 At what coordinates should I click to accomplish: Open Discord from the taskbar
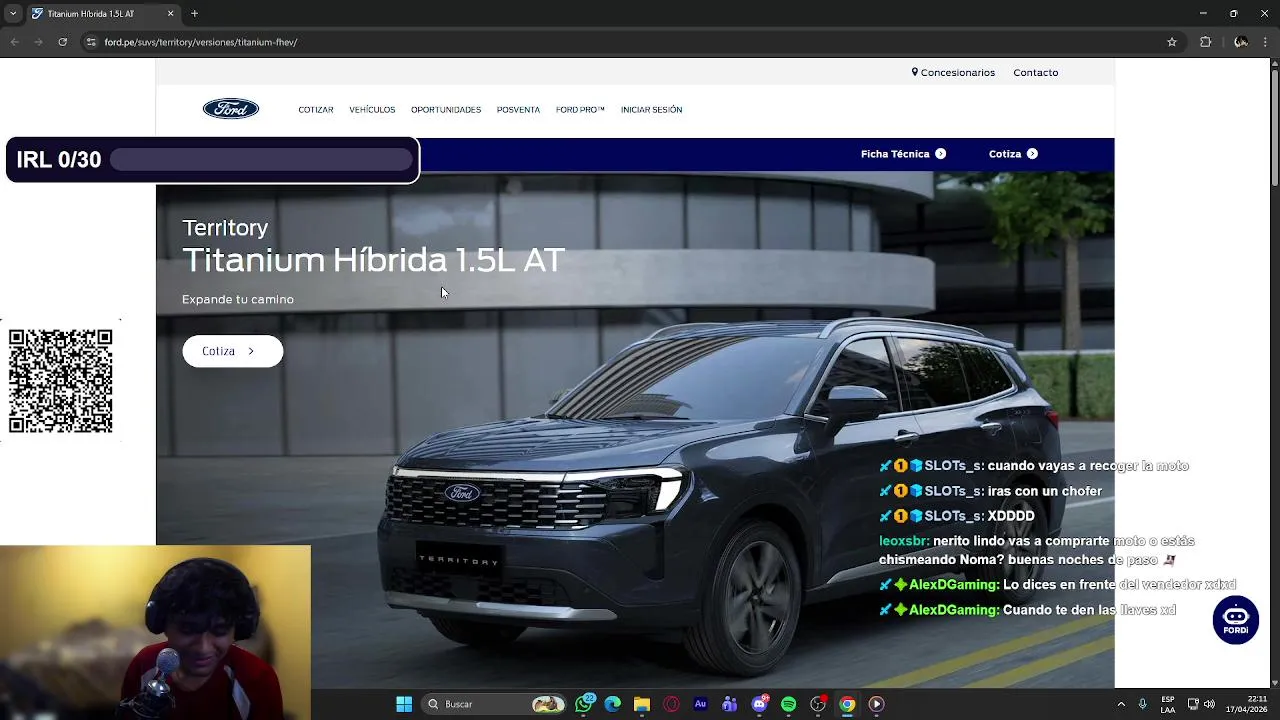point(759,704)
